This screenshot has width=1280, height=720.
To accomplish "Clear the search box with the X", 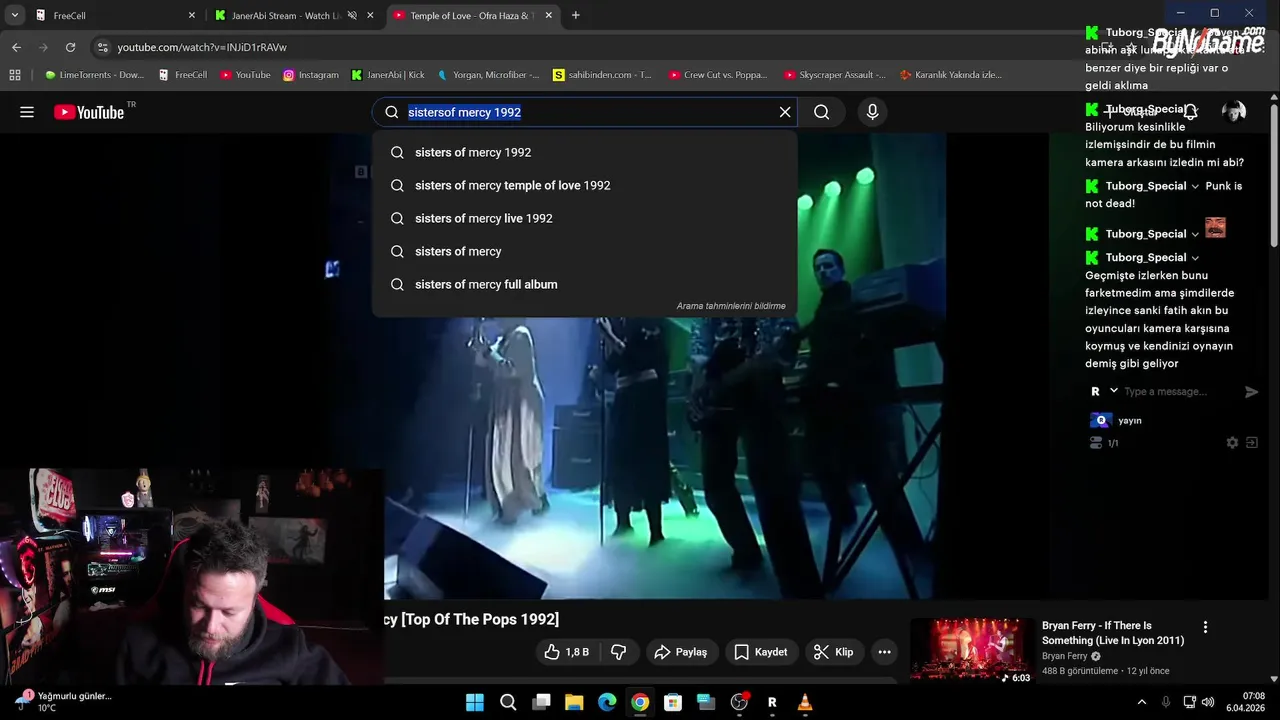I will pyautogui.click(x=785, y=112).
